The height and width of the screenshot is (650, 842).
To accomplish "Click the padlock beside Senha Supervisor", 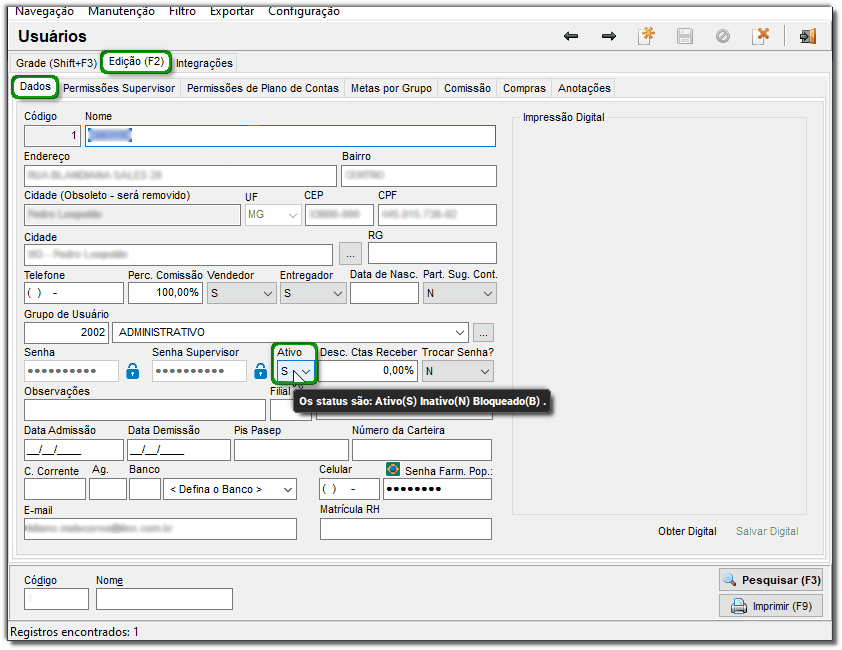I will pos(260,371).
